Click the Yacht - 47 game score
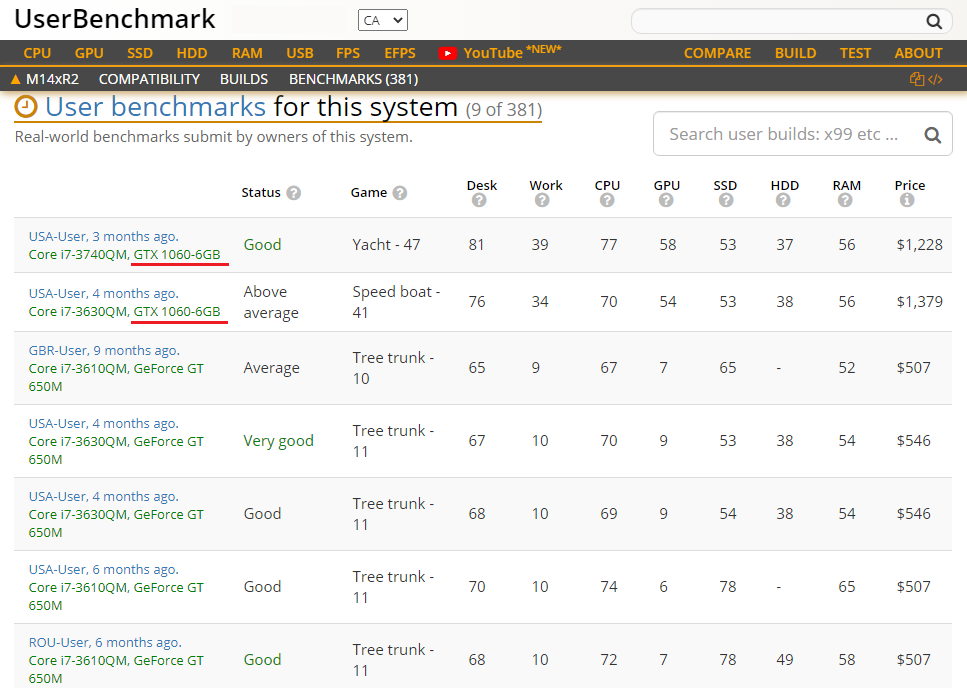Image resolution: width=967 pixels, height=688 pixels. click(386, 245)
